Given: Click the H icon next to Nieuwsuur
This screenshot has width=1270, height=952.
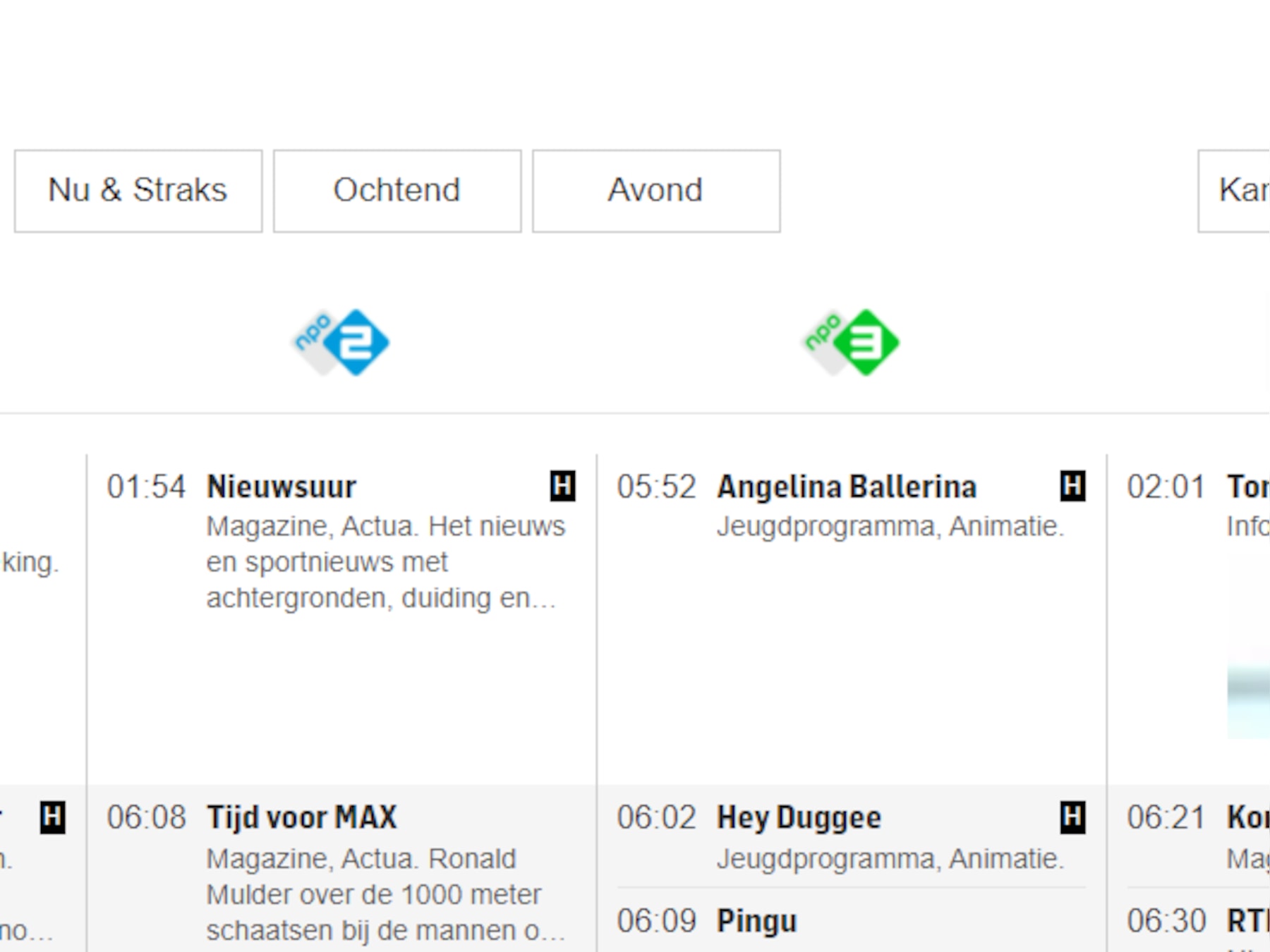Looking at the screenshot, I should (562, 486).
